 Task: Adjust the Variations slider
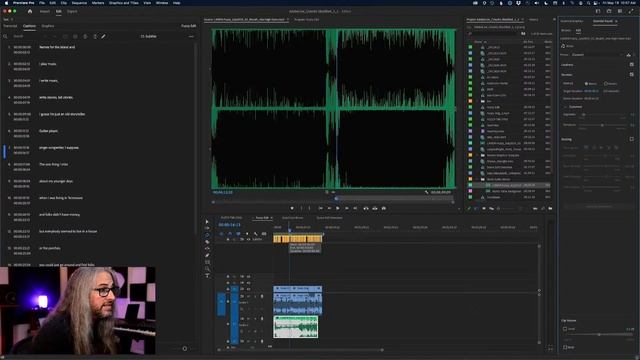point(602,125)
